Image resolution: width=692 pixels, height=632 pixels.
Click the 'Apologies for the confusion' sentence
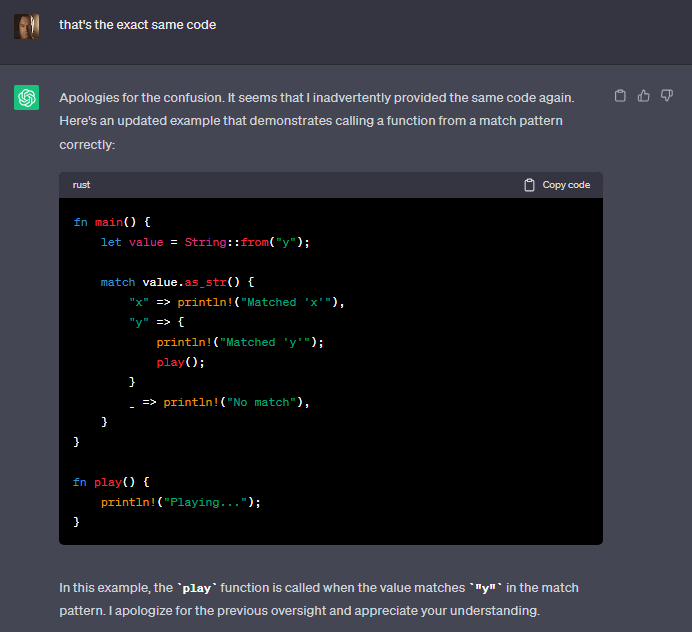click(x=143, y=98)
